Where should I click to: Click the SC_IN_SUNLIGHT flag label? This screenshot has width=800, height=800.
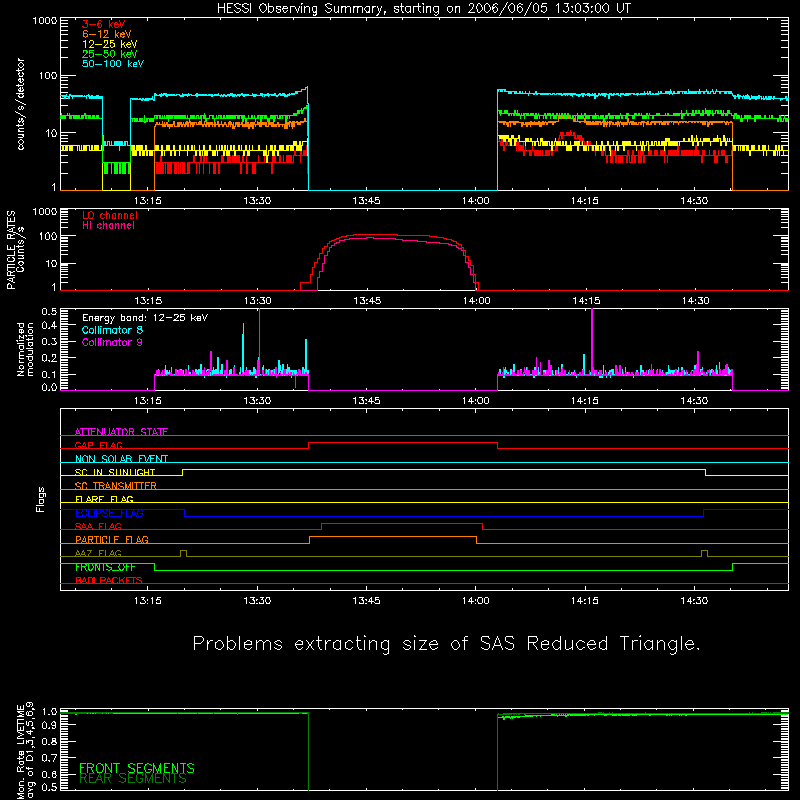tap(115, 472)
